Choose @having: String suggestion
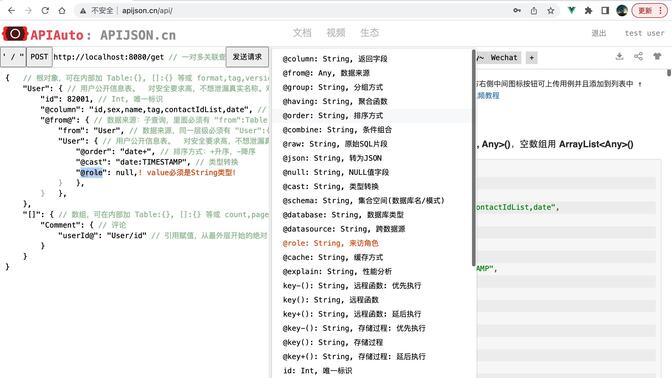 click(x=371, y=101)
